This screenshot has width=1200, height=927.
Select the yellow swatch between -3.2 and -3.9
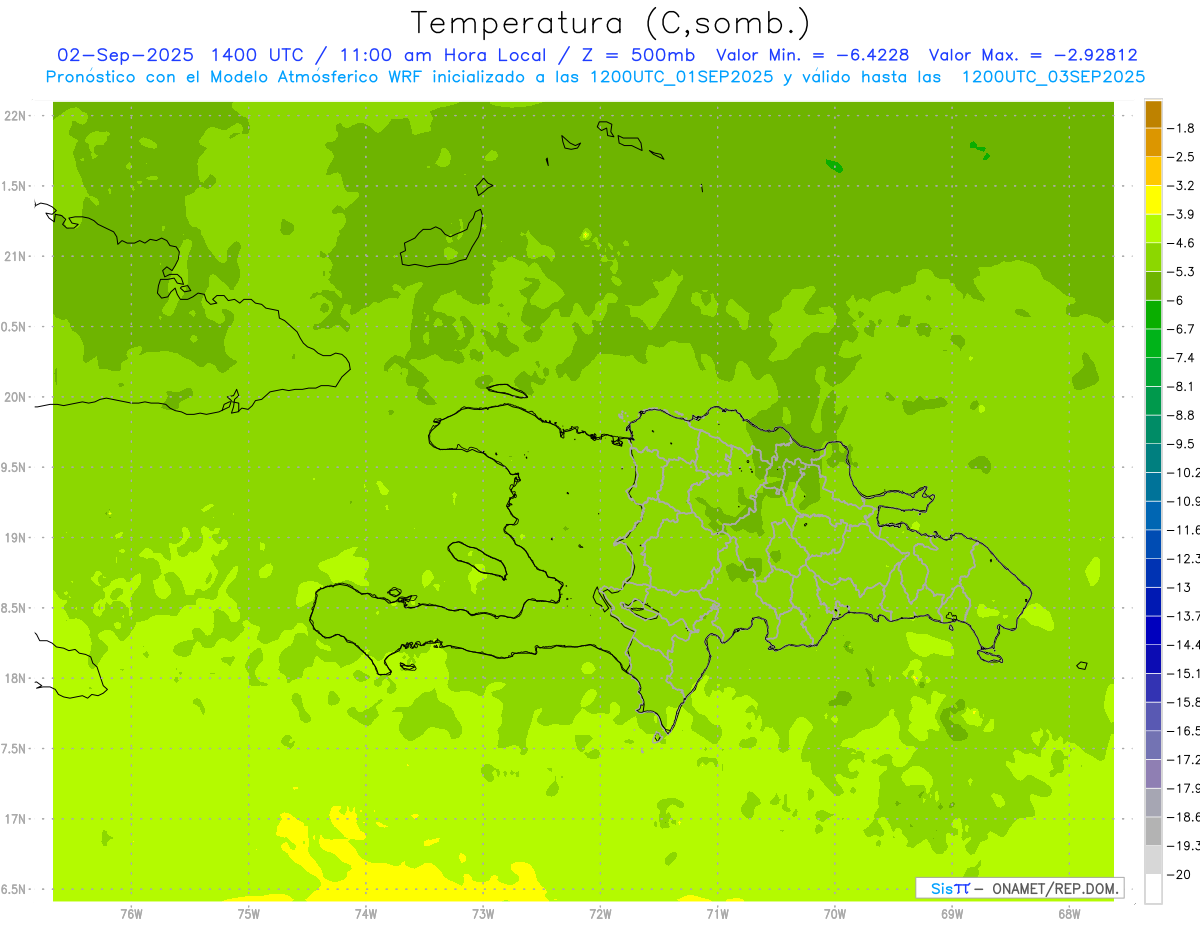coord(1153,200)
